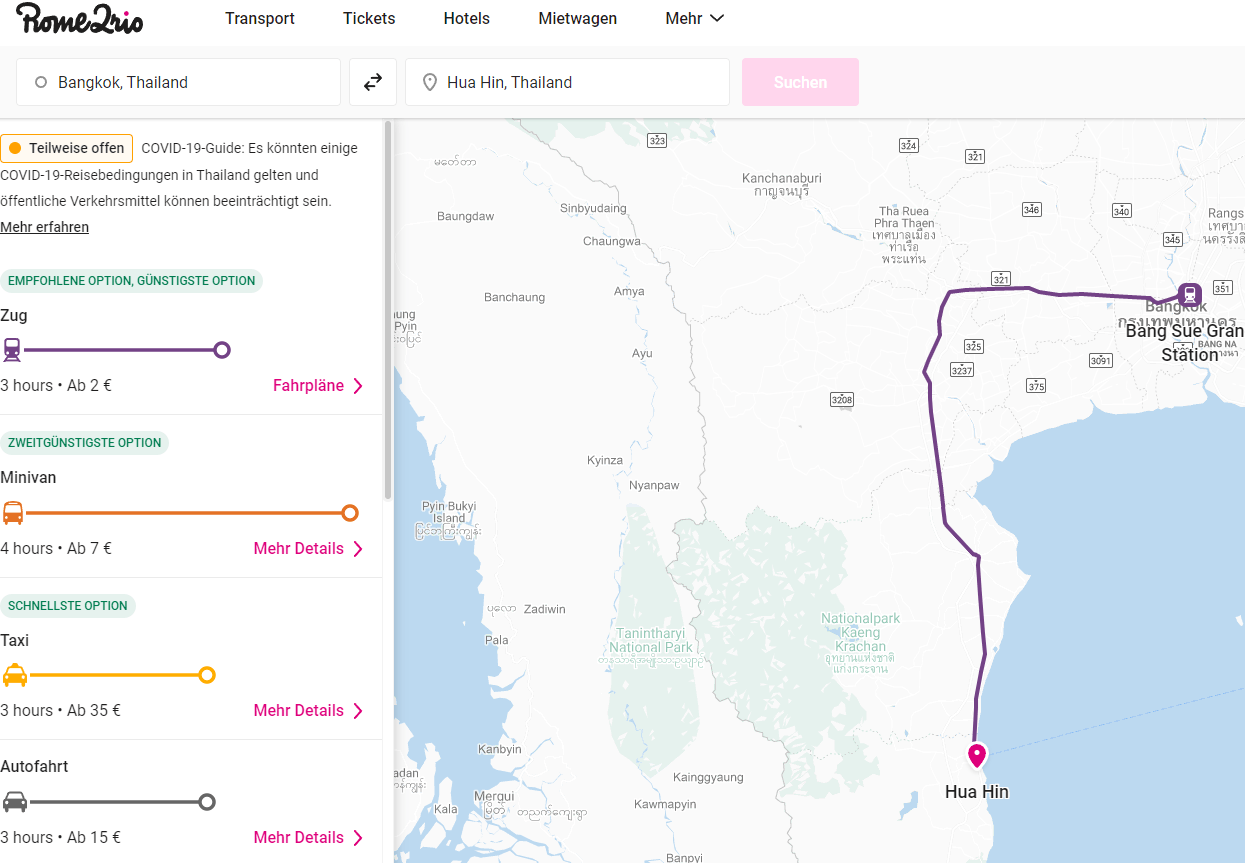1245x863 pixels.
Task: Click road shield 346 on the map
Action: [x=1032, y=209]
